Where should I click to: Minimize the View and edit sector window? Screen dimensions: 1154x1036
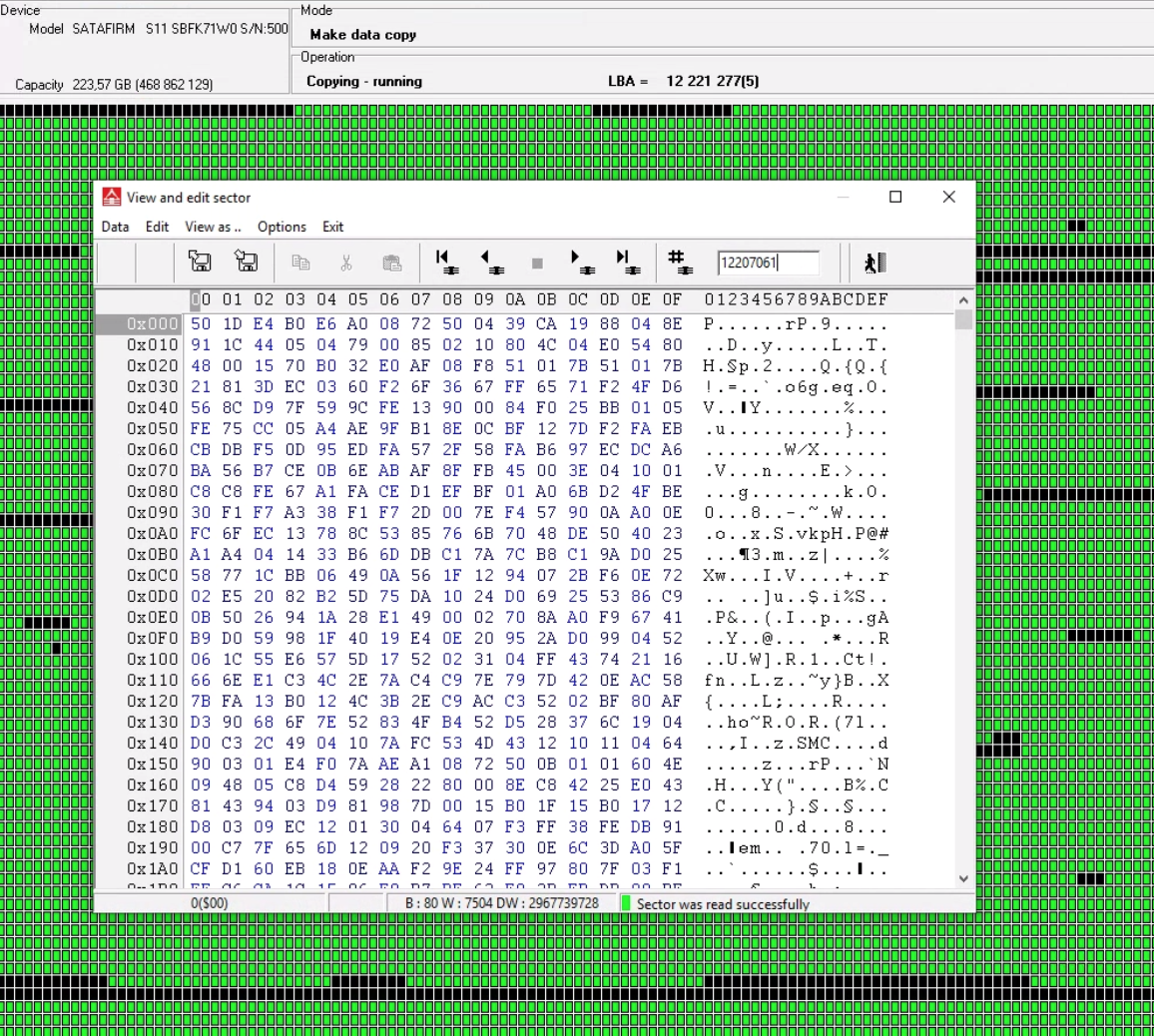[x=844, y=197]
